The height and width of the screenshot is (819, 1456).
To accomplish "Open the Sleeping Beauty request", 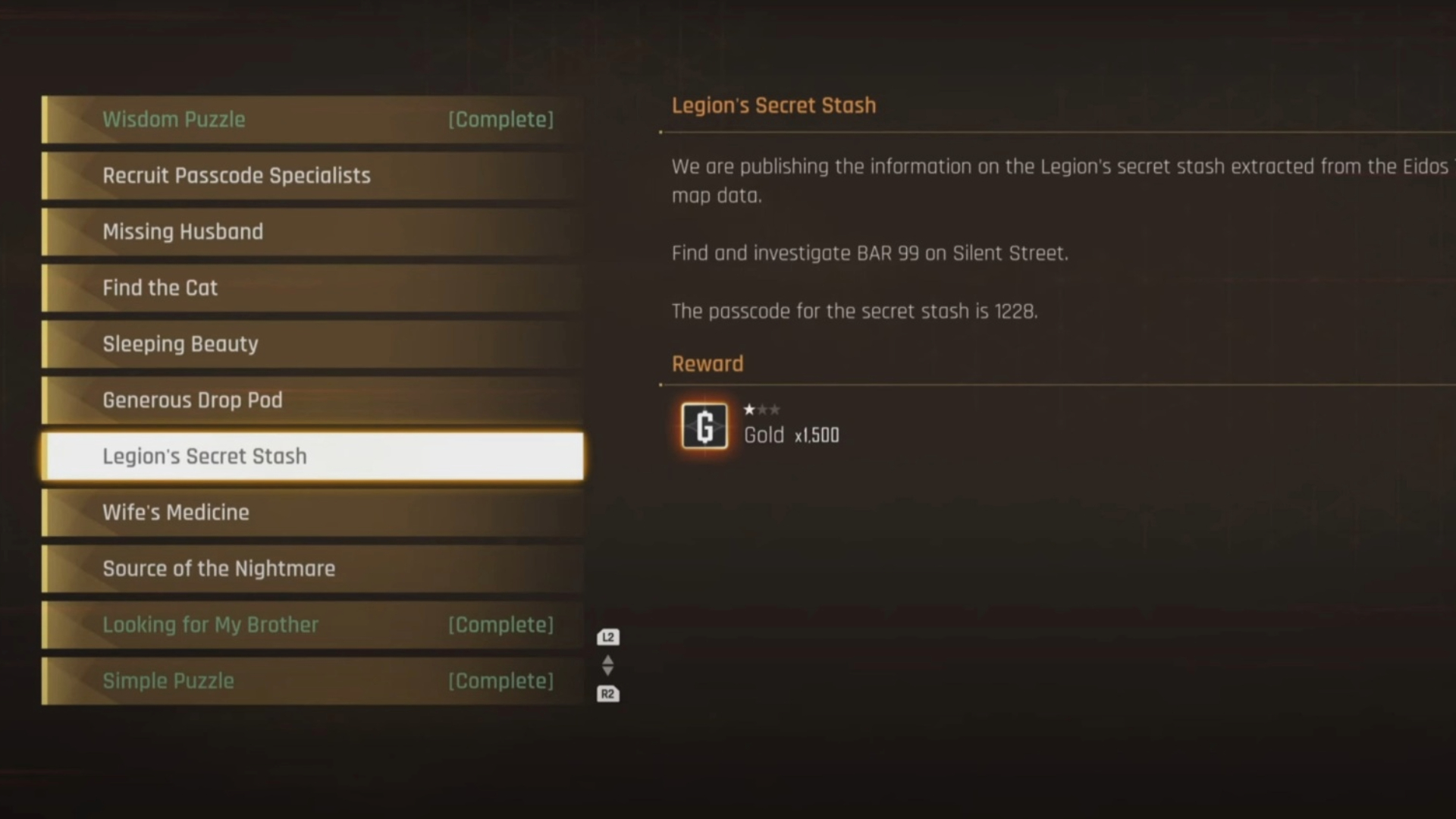I will [312, 344].
